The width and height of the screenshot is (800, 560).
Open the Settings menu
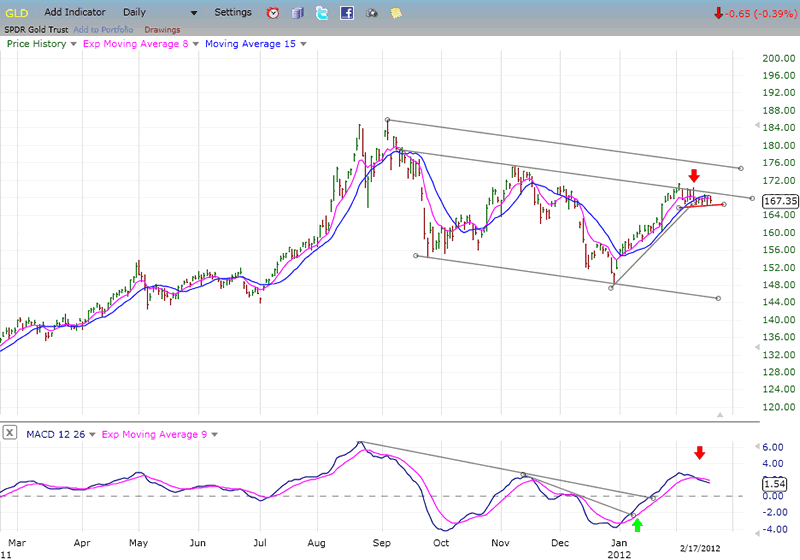(x=233, y=13)
